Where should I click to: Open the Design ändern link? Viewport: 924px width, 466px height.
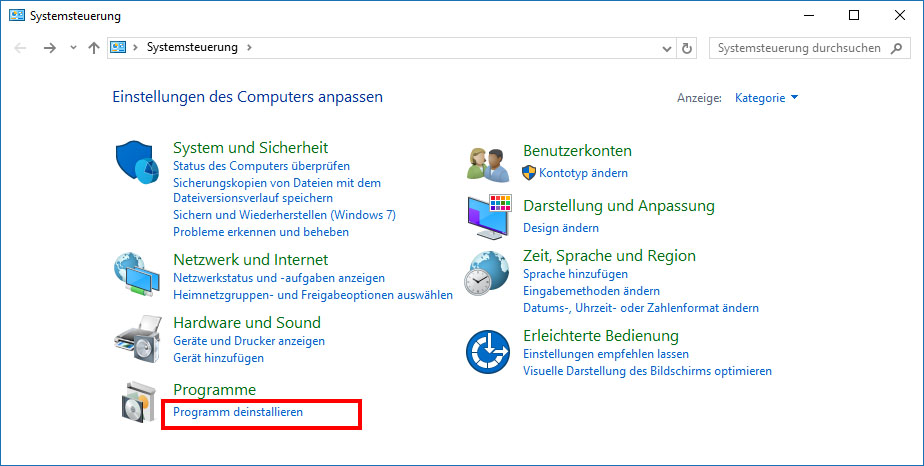tap(561, 228)
